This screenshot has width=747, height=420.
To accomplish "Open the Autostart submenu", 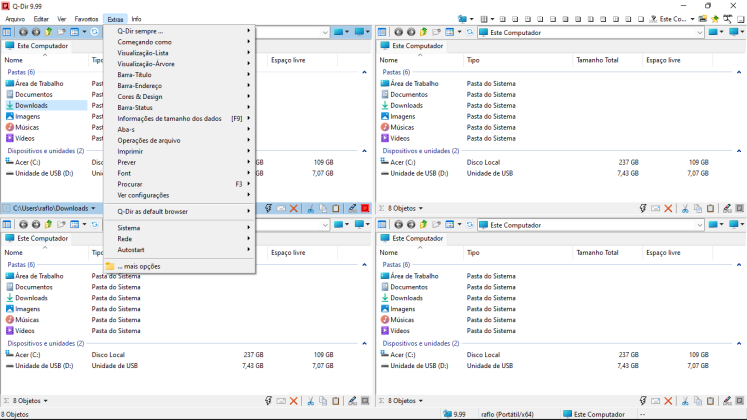I will [x=180, y=250].
